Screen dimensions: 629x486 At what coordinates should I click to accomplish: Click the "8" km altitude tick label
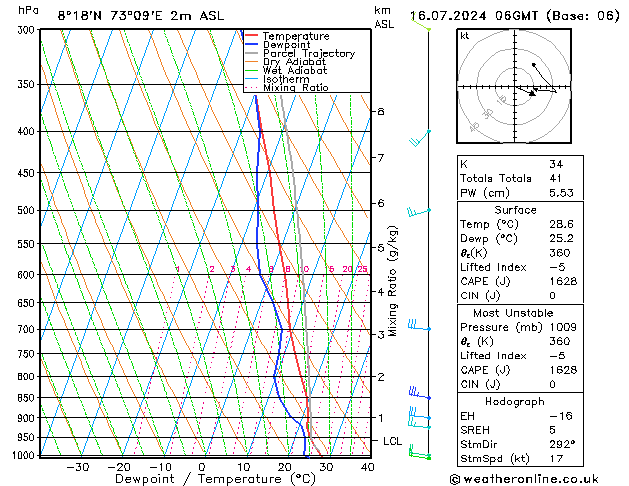tap(381, 111)
